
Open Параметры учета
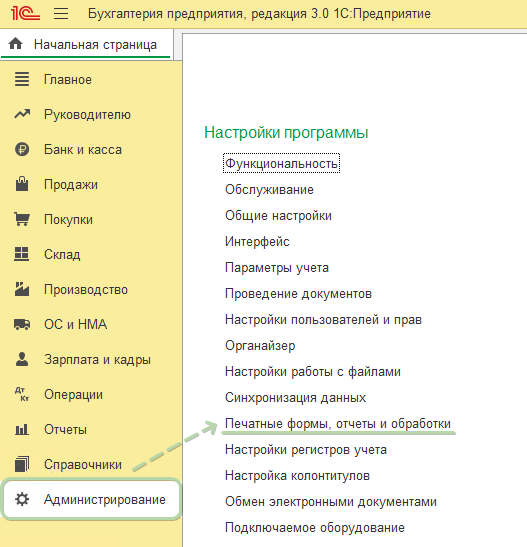[x=277, y=268]
